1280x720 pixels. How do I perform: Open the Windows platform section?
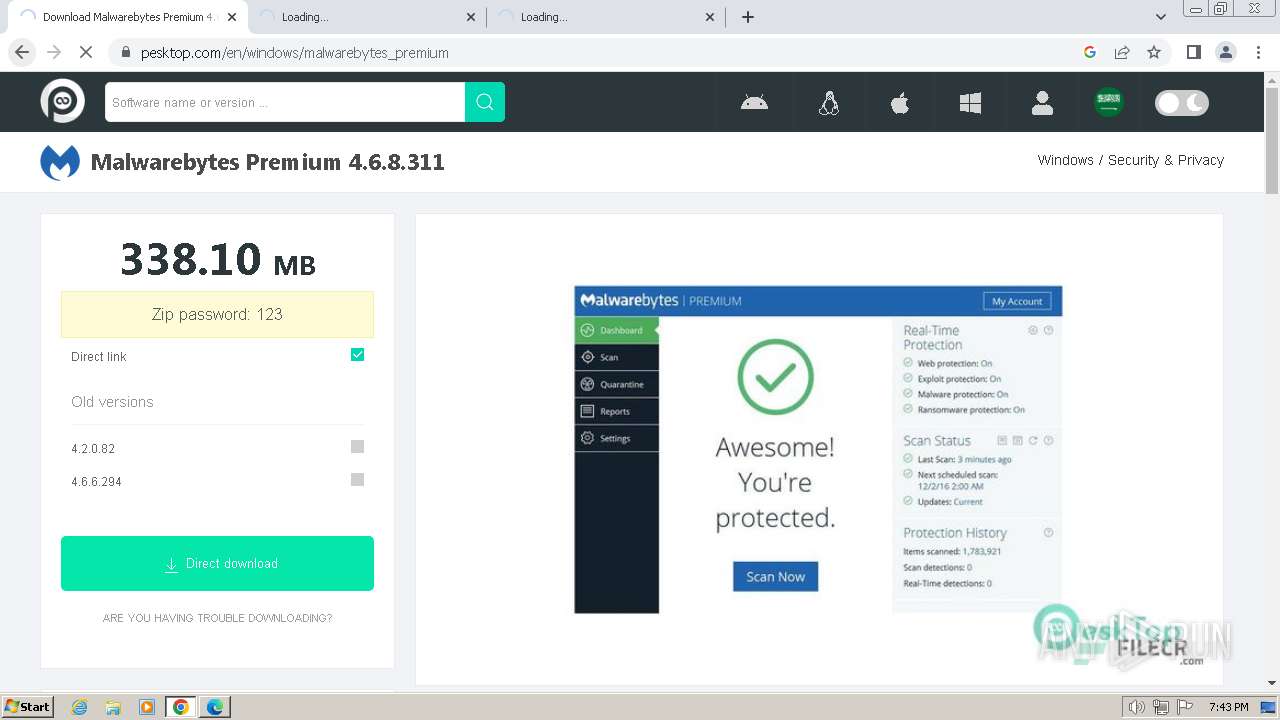(x=970, y=103)
